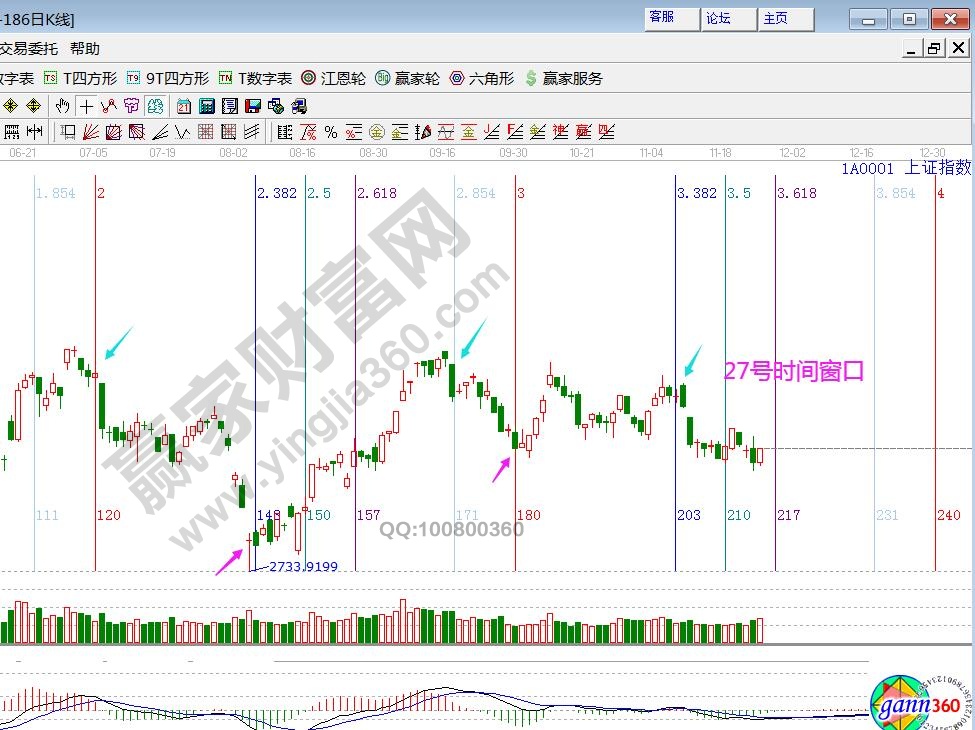975x730 pixels.
Task: Open the 交易委托 menu
Action: (x=29, y=48)
